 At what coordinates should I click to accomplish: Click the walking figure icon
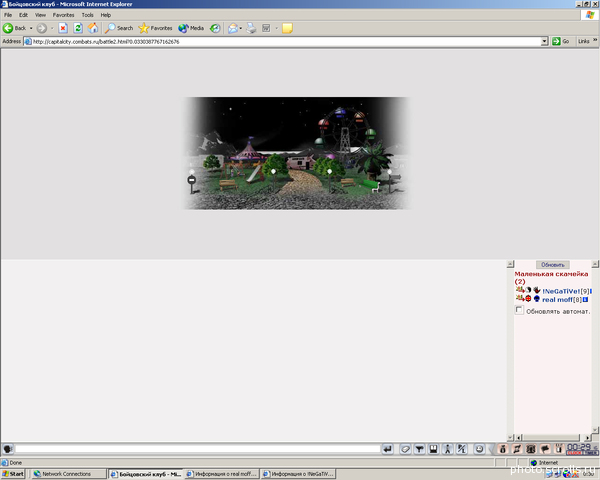[447, 449]
